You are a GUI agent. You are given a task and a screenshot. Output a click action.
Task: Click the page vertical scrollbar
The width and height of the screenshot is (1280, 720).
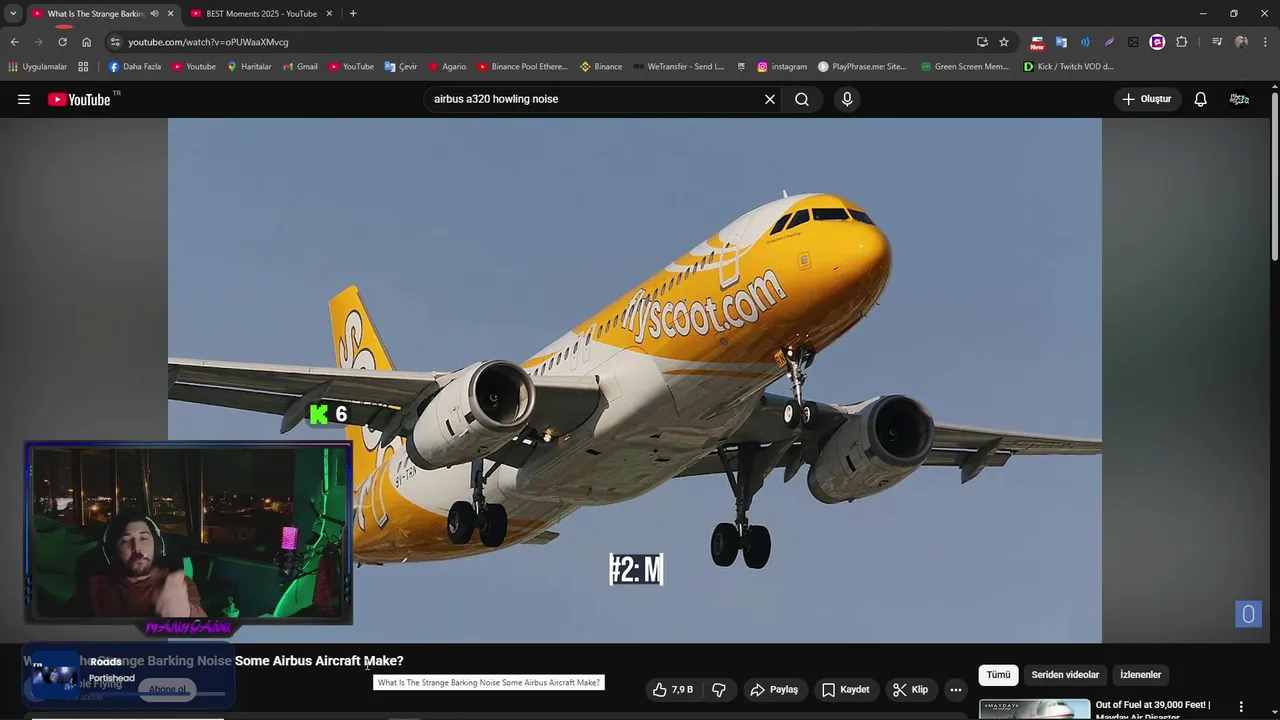coord(1274,175)
